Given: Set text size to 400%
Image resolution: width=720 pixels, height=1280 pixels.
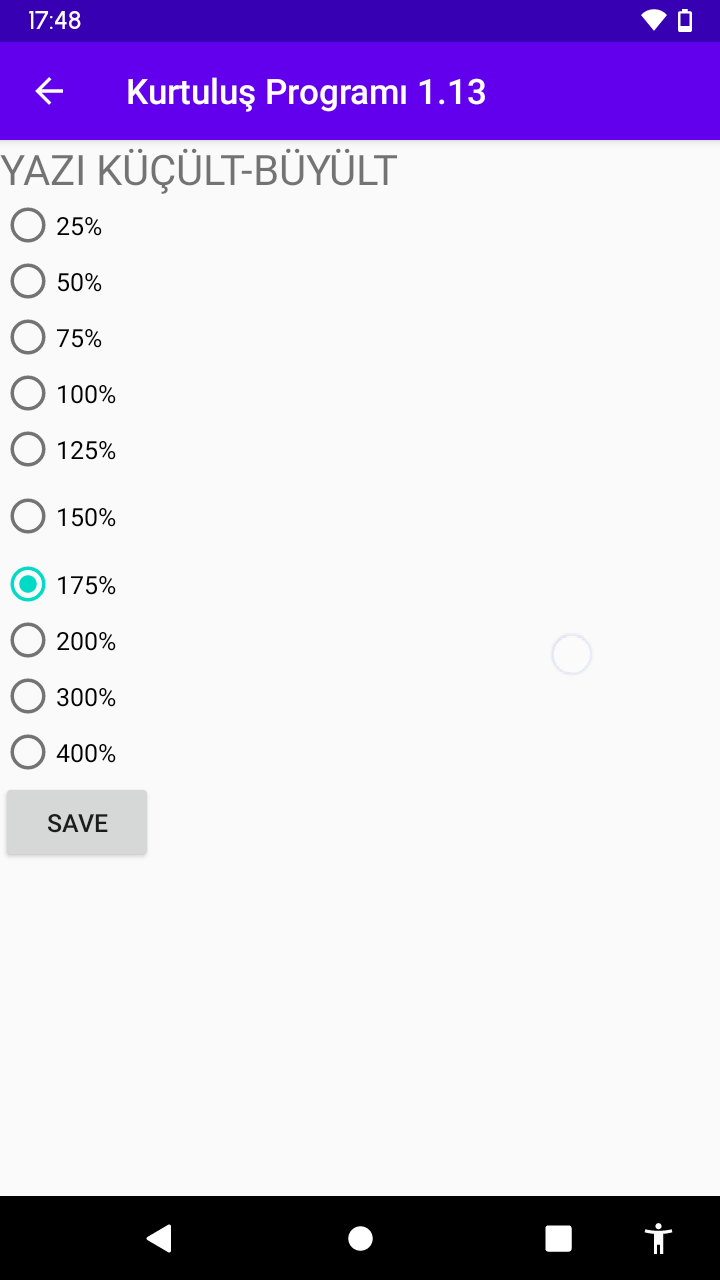Looking at the screenshot, I should click(28, 752).
